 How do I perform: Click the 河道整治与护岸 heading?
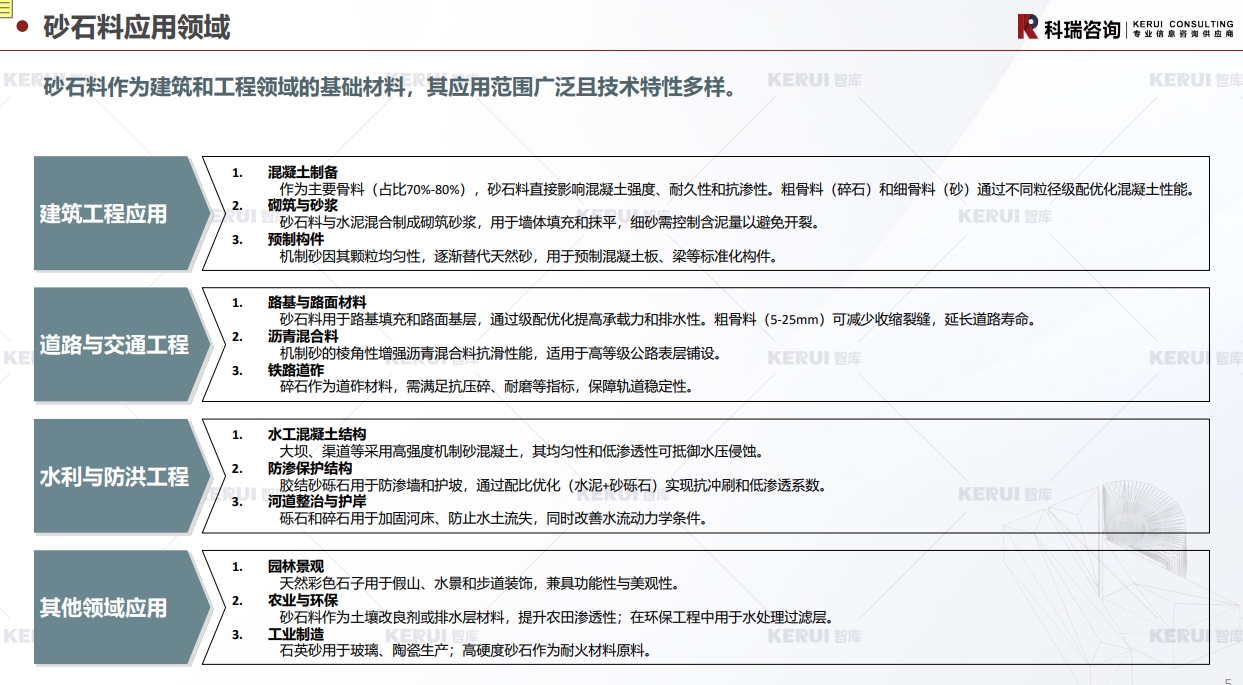coord(317,501)
